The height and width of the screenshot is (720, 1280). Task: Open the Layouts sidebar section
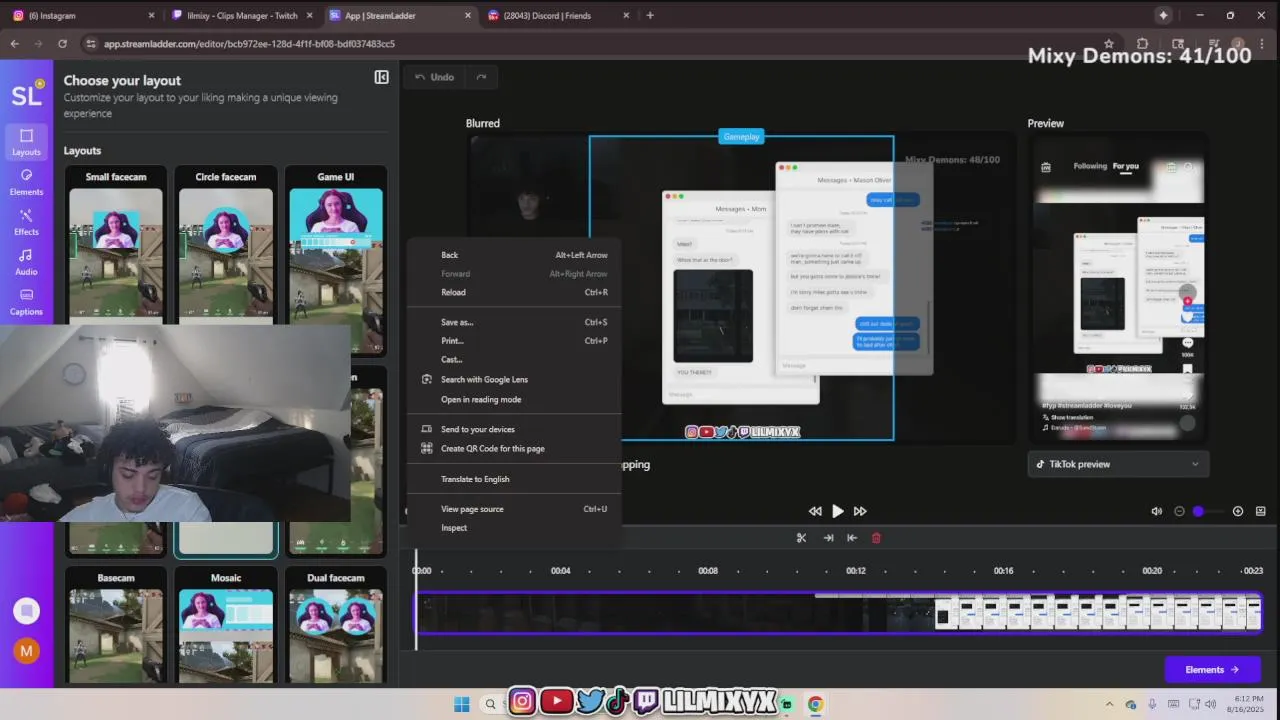[26, 142]
